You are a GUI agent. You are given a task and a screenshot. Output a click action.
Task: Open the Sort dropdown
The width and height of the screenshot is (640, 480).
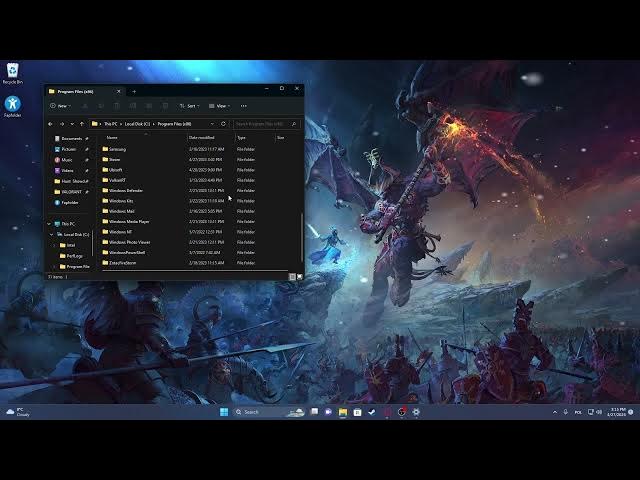pyautogui.click(x=189, y=105)
